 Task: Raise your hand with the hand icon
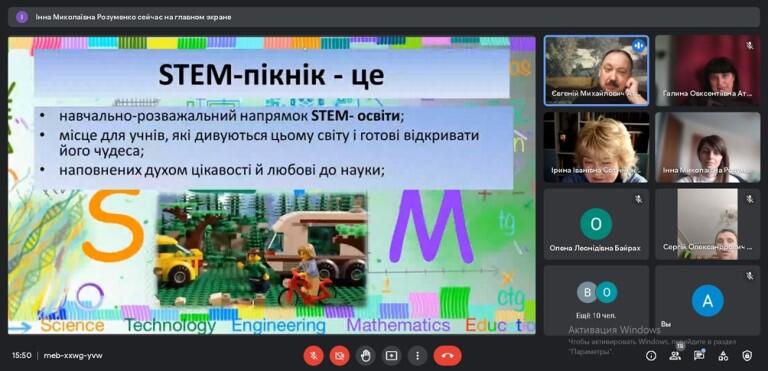click(x=365, y=356)
